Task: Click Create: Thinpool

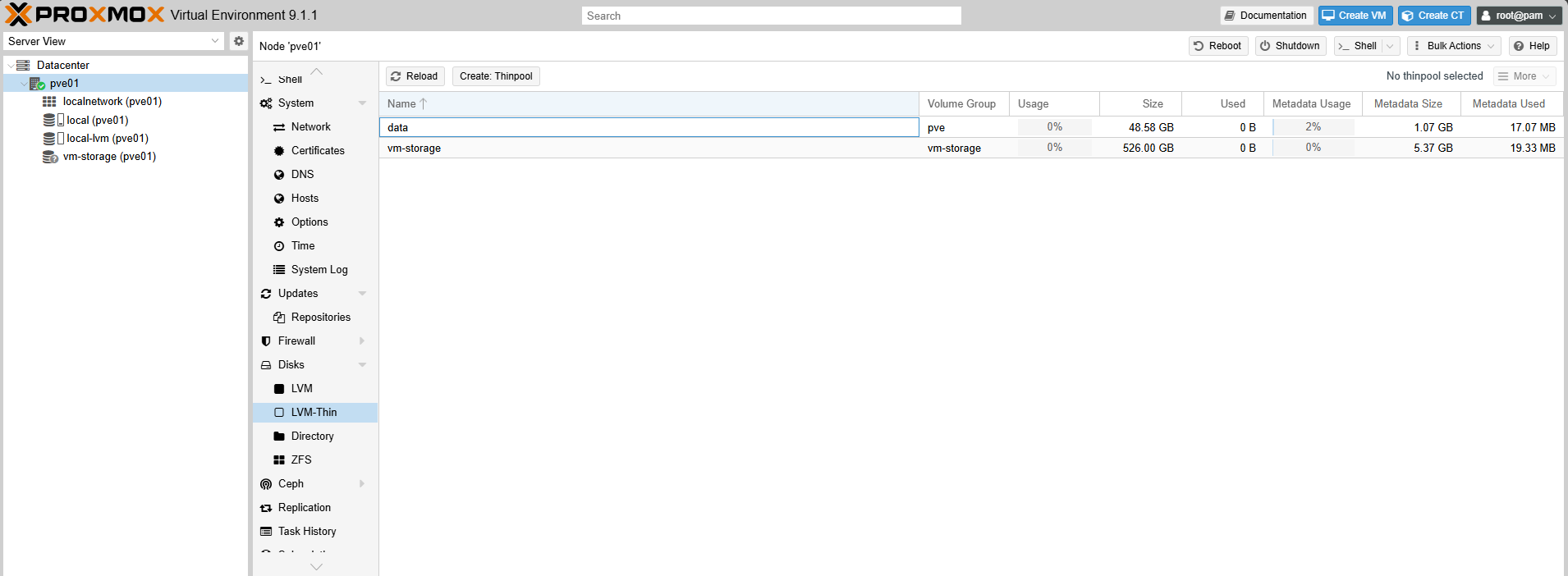Action: click(x=496, y=76)
